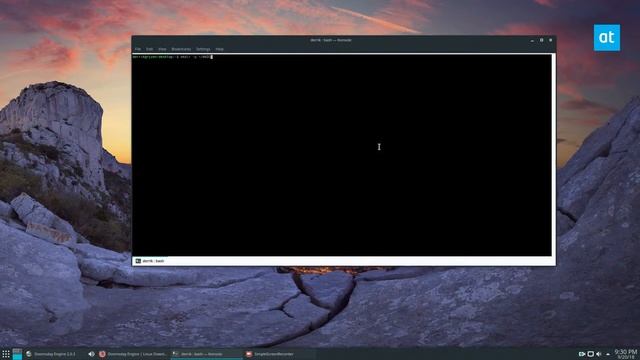The width and height of the screenshot is (640, 360).
Task: Click the Konsole window title bar text
Action: [331, 40]
